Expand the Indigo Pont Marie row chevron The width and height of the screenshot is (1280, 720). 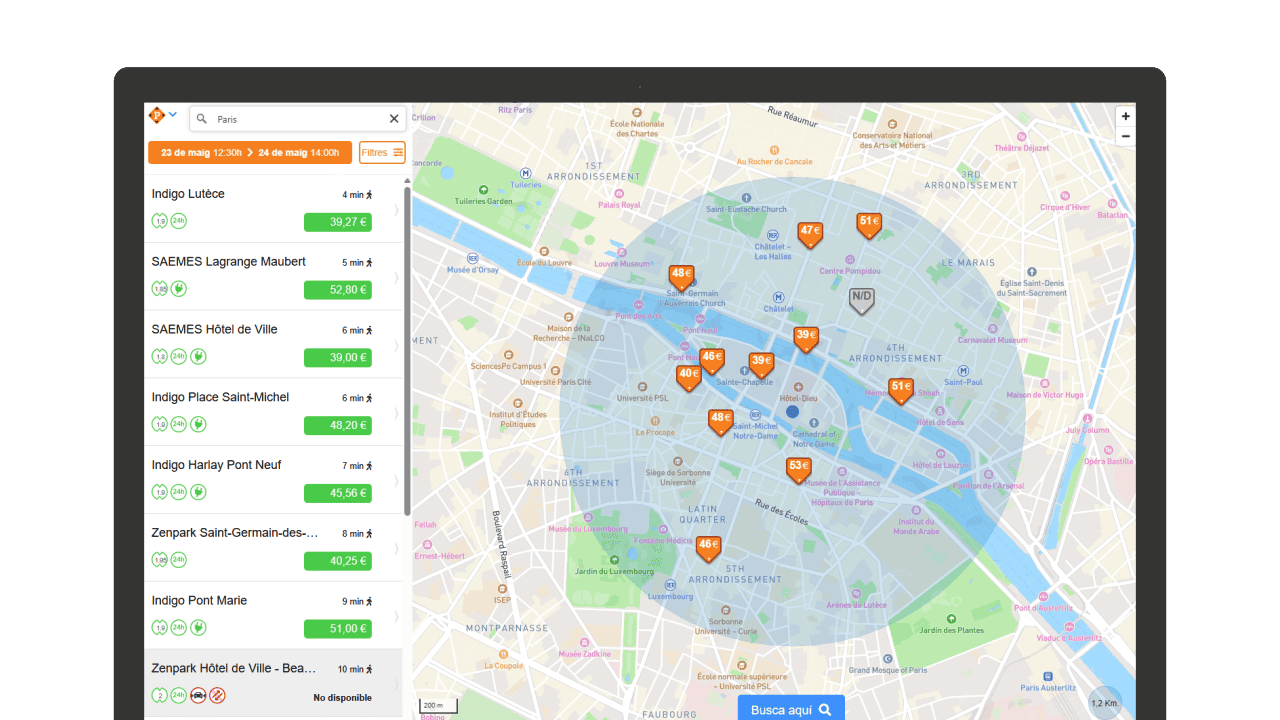tap(397, 616)
